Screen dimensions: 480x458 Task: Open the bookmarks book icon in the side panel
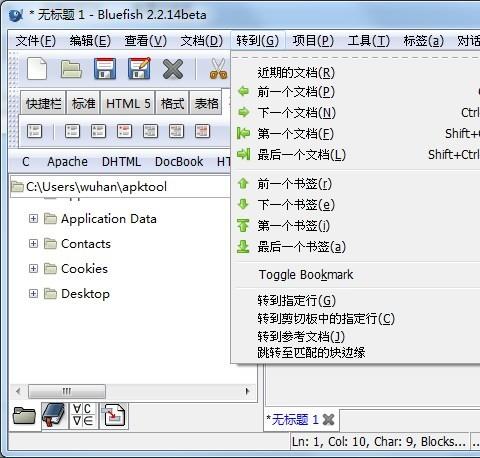coord(54,415)
